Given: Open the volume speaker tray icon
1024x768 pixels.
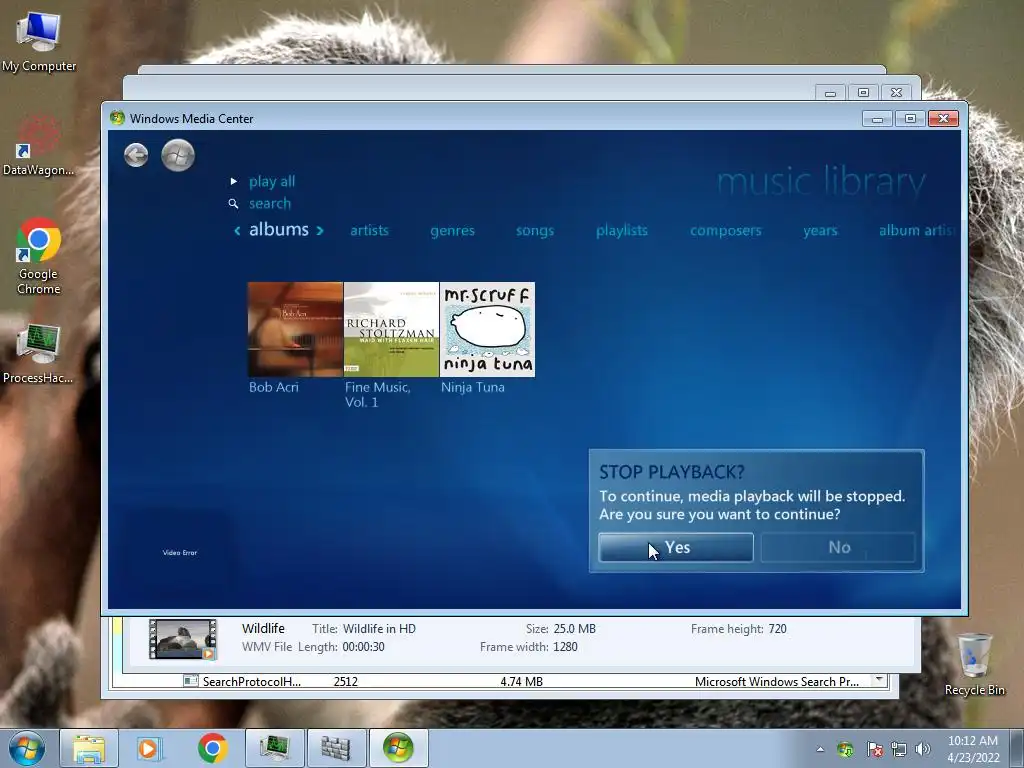Looking at the screenshot, I should coord(923,749).
